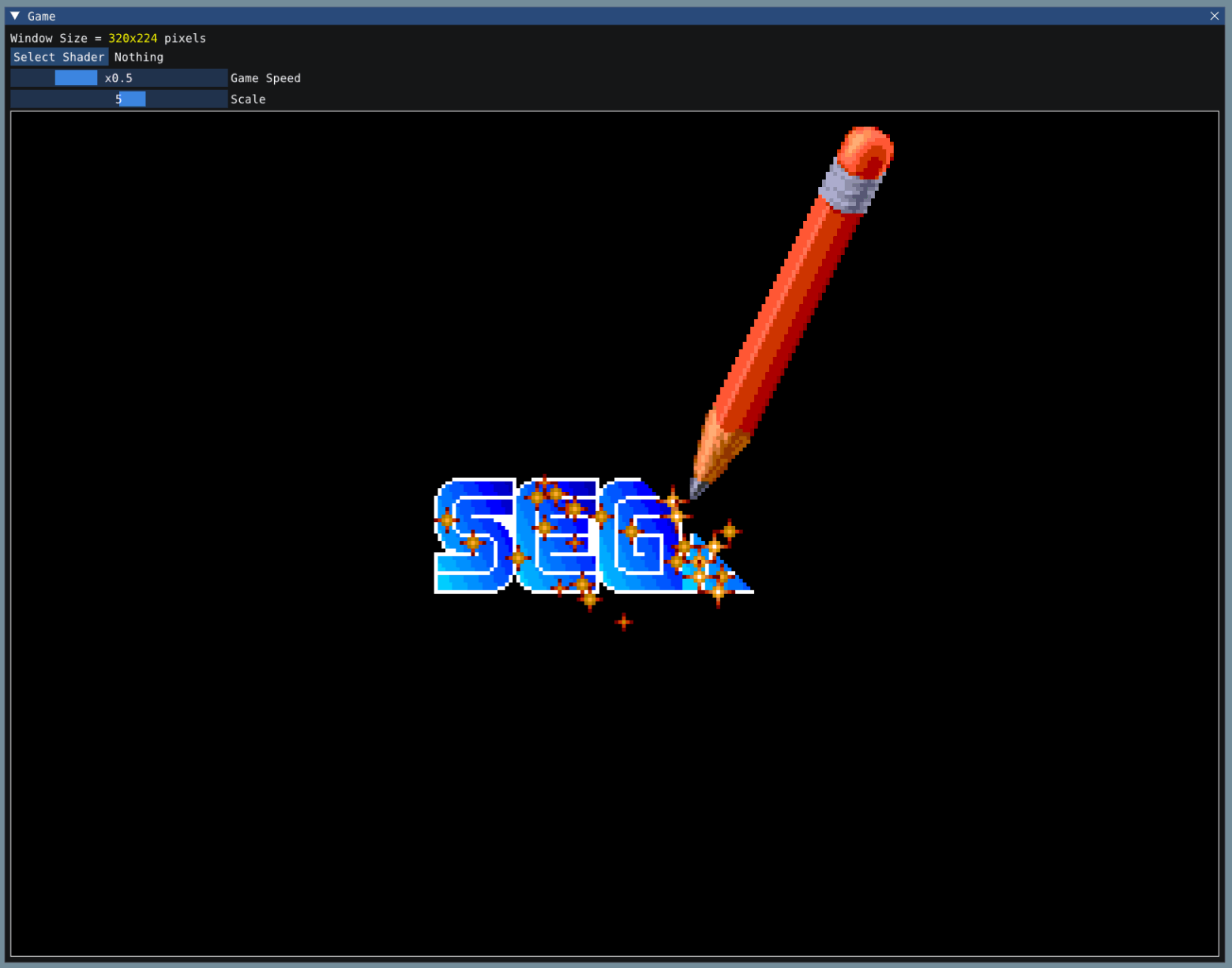This screenshot has height=968, width=1232.
Task: Click the x0.5 speed value
Action: pyautogui.click(x=118, y=77)
